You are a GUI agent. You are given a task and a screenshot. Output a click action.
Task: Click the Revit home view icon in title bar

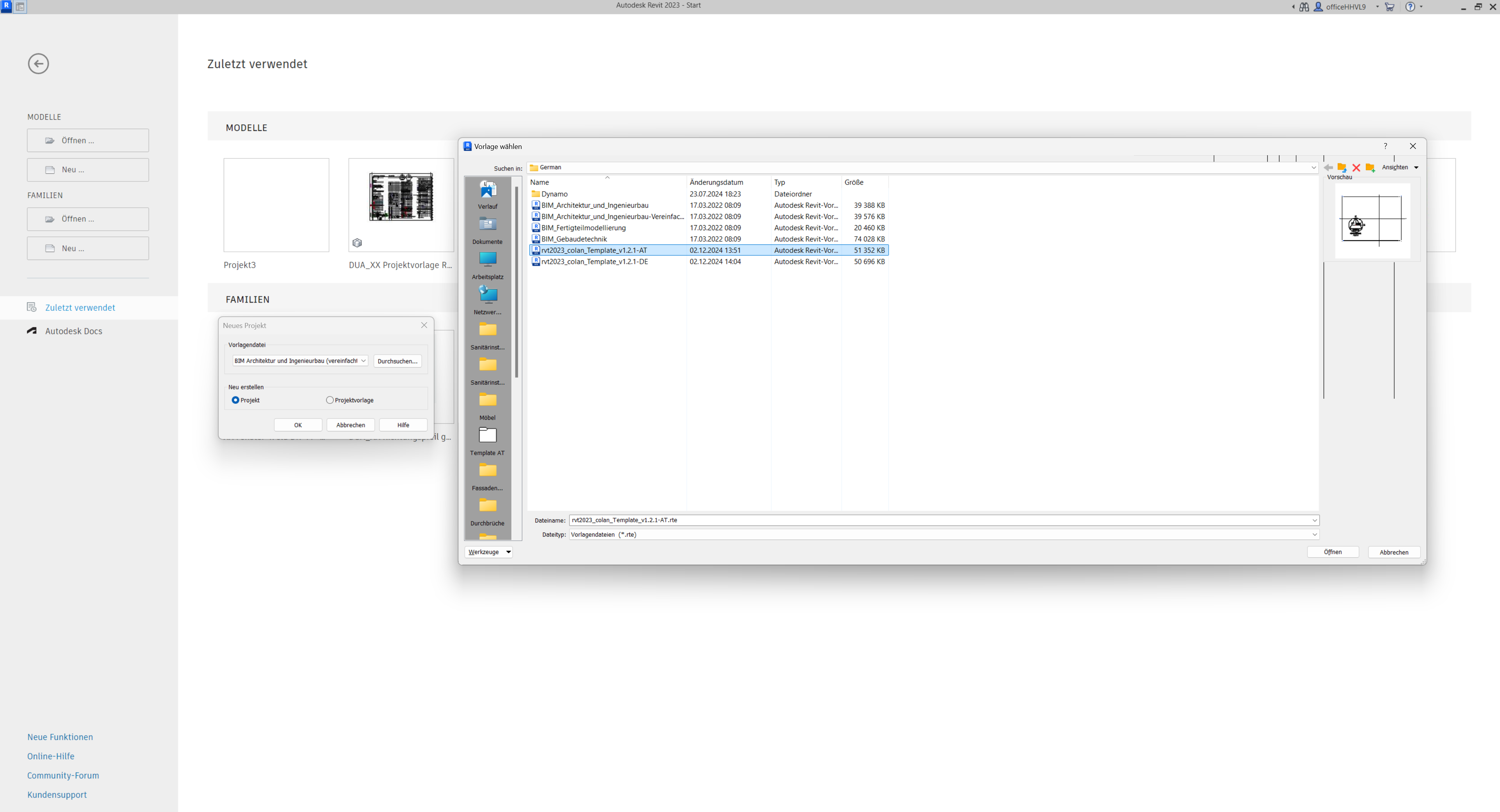point(20,7)
